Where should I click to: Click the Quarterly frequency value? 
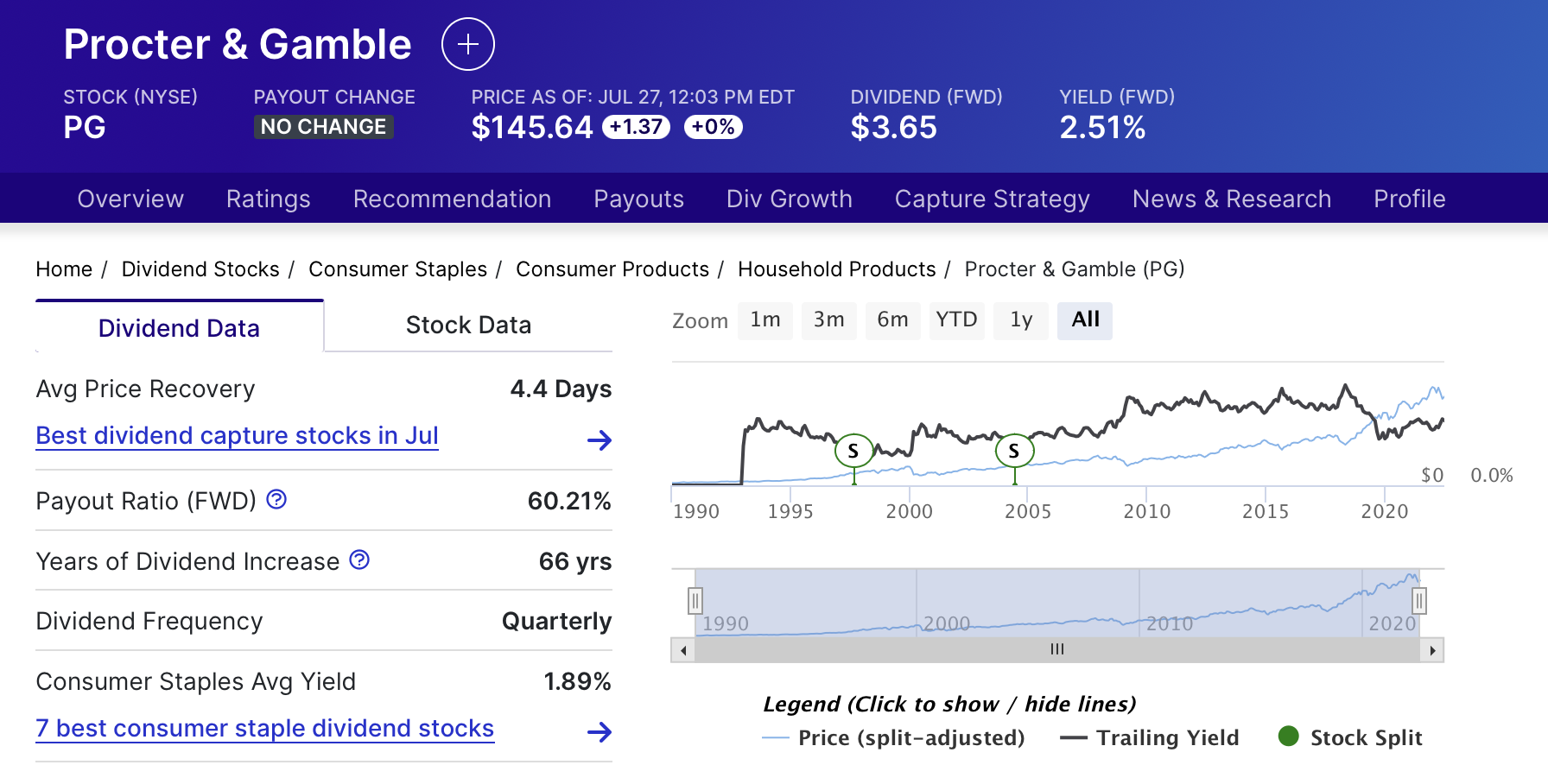pos(557,622)
